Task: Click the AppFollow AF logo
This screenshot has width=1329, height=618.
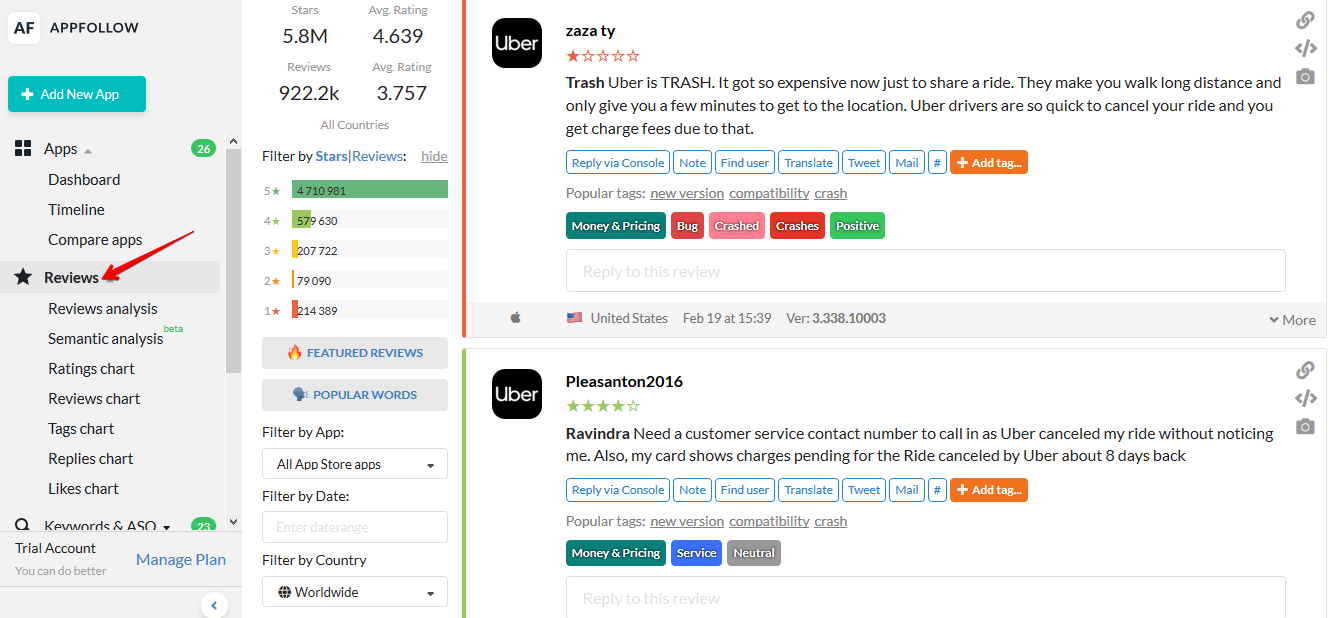Action: point(24,29)
